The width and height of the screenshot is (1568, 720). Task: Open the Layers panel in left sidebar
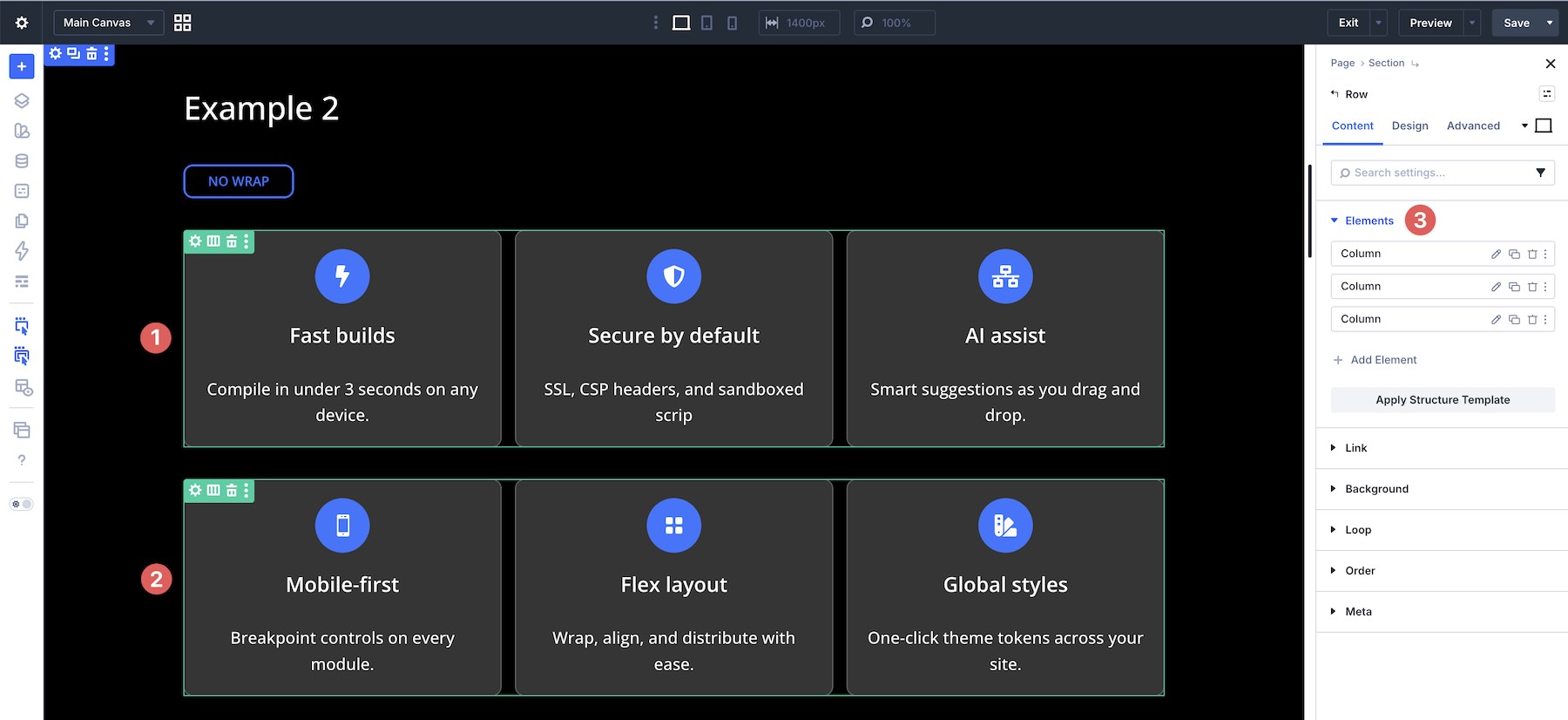22,100
